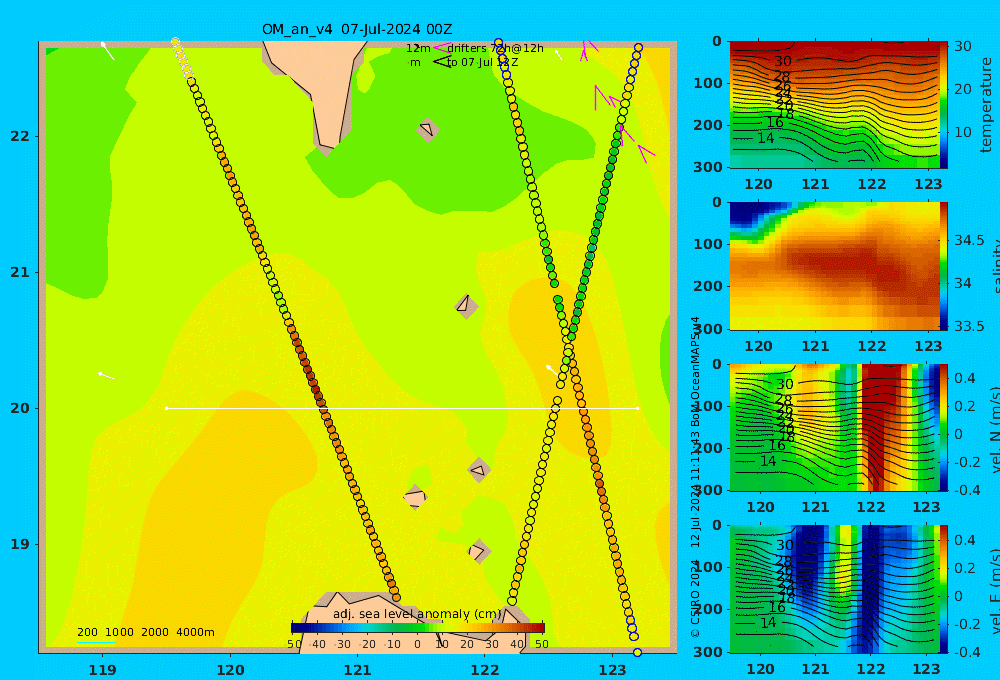This screenshot has width=1000, height=680.
Task: Click the map title OM_an_v4 07-Jul-2024 00Z
Action: [357, 29]
